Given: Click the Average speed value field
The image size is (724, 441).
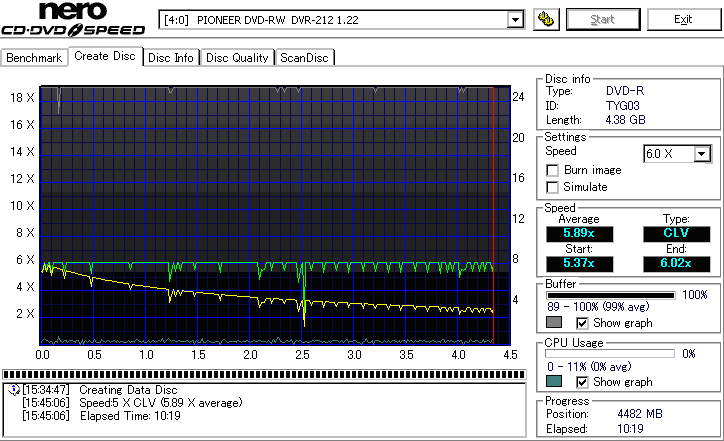Looking at the screenshot, I should [x=579, y=234].
